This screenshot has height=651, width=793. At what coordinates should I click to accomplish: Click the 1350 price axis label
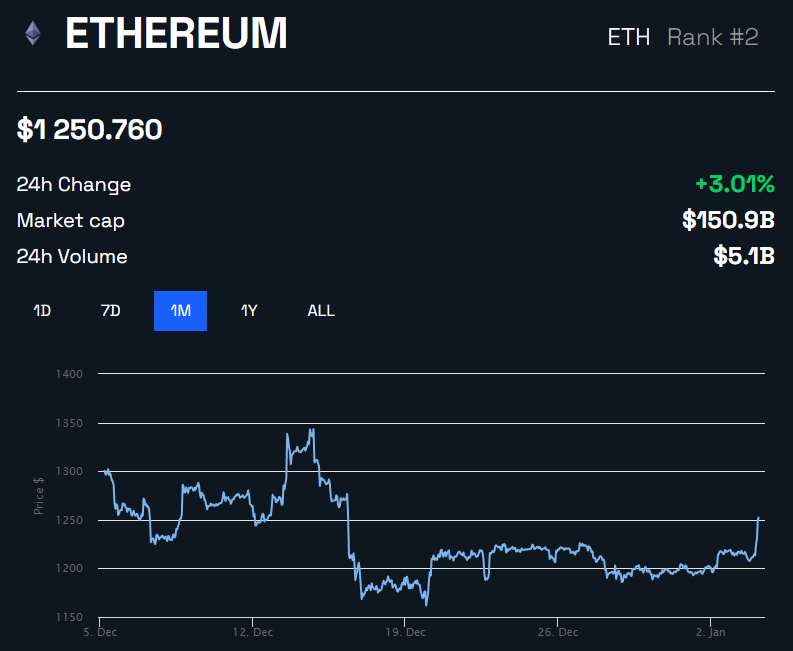click(x=69, y=423)
